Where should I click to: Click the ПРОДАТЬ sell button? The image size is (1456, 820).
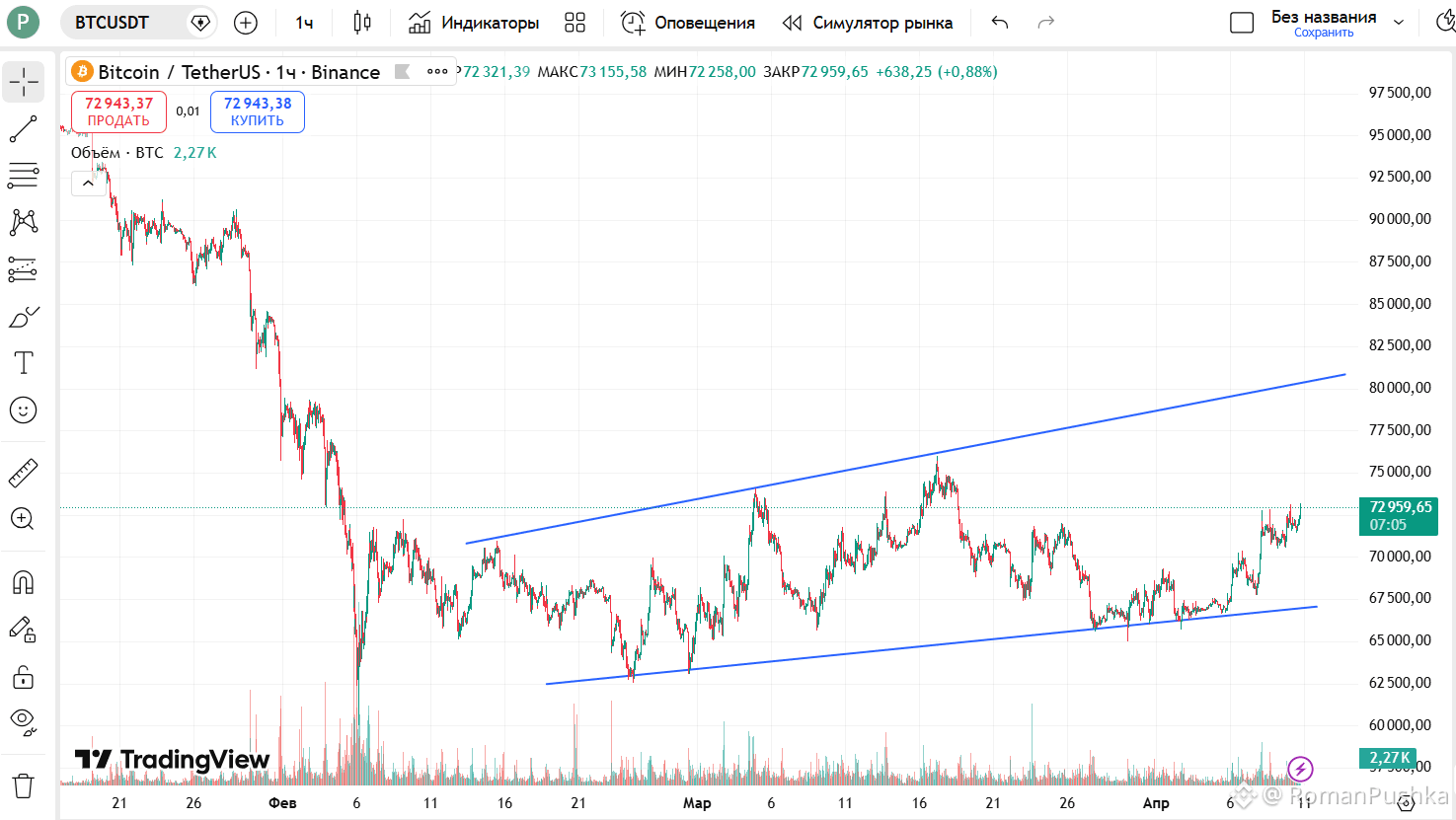(x=118, y=112)
